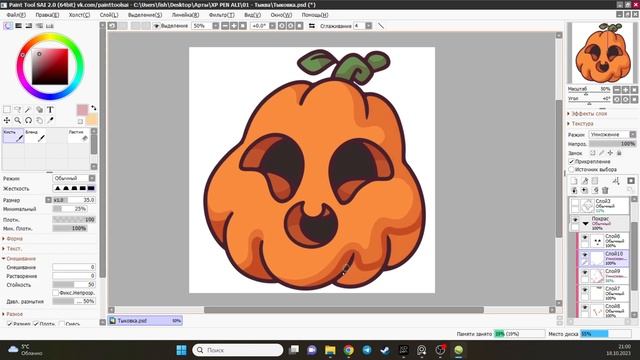Choose the Бленд blending brush preset
Viewport: 640px width, 360px height.
(35, 136)
